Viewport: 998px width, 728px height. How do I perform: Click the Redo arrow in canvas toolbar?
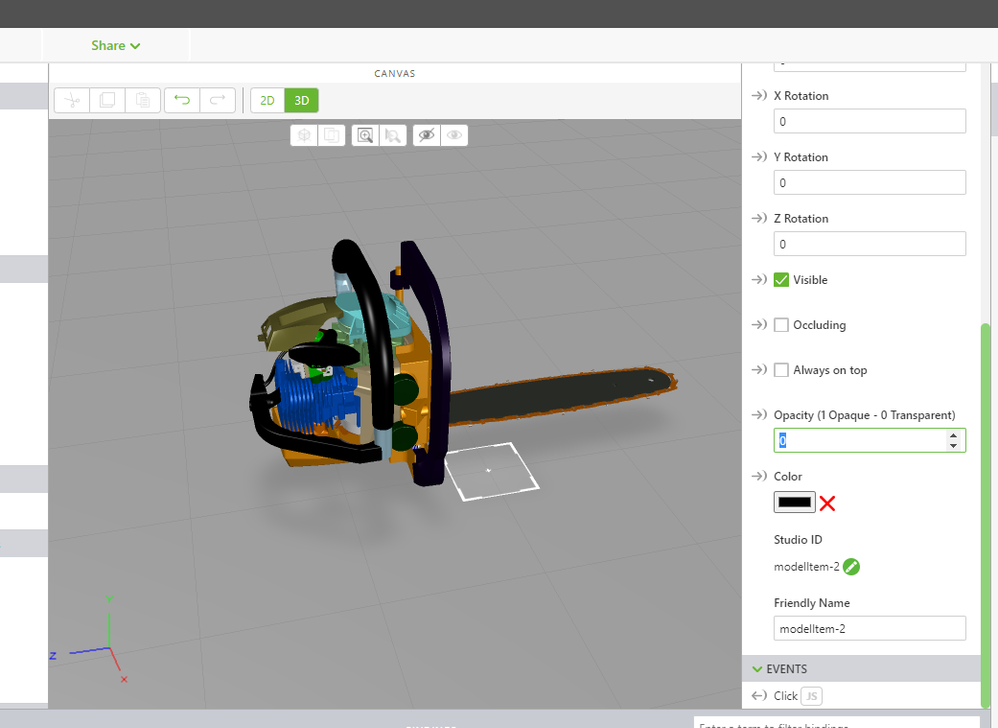217,100
